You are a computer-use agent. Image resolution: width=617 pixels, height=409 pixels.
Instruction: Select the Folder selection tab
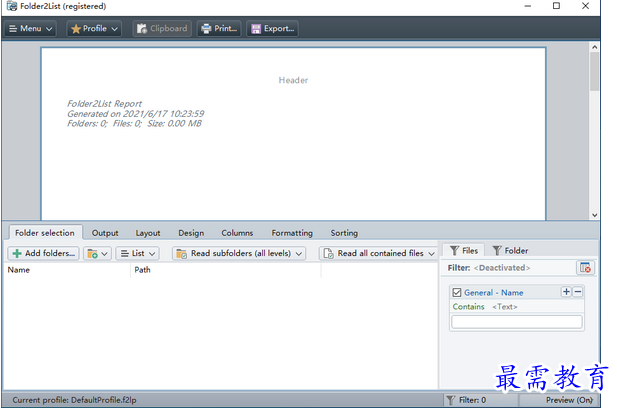(x=45, y=233)
